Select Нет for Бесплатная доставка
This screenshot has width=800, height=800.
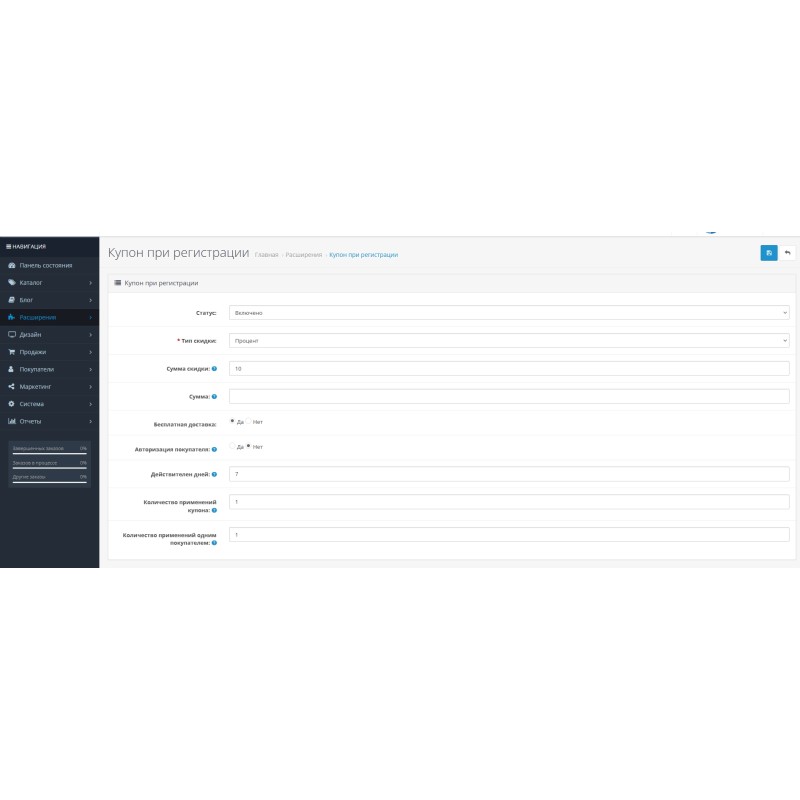click(249, 421)
